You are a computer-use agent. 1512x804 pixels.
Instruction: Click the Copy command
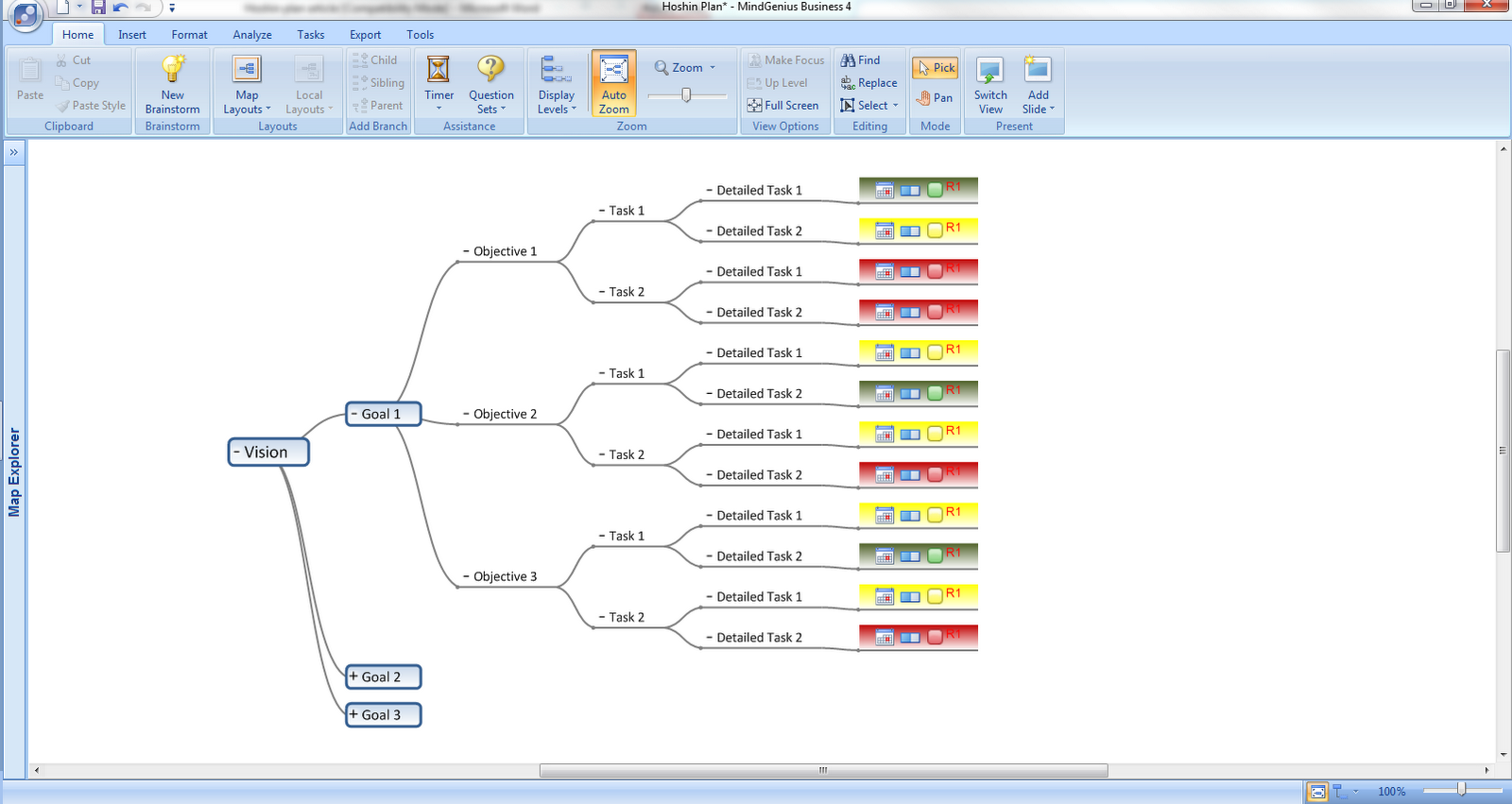click(x=77, y=83)
